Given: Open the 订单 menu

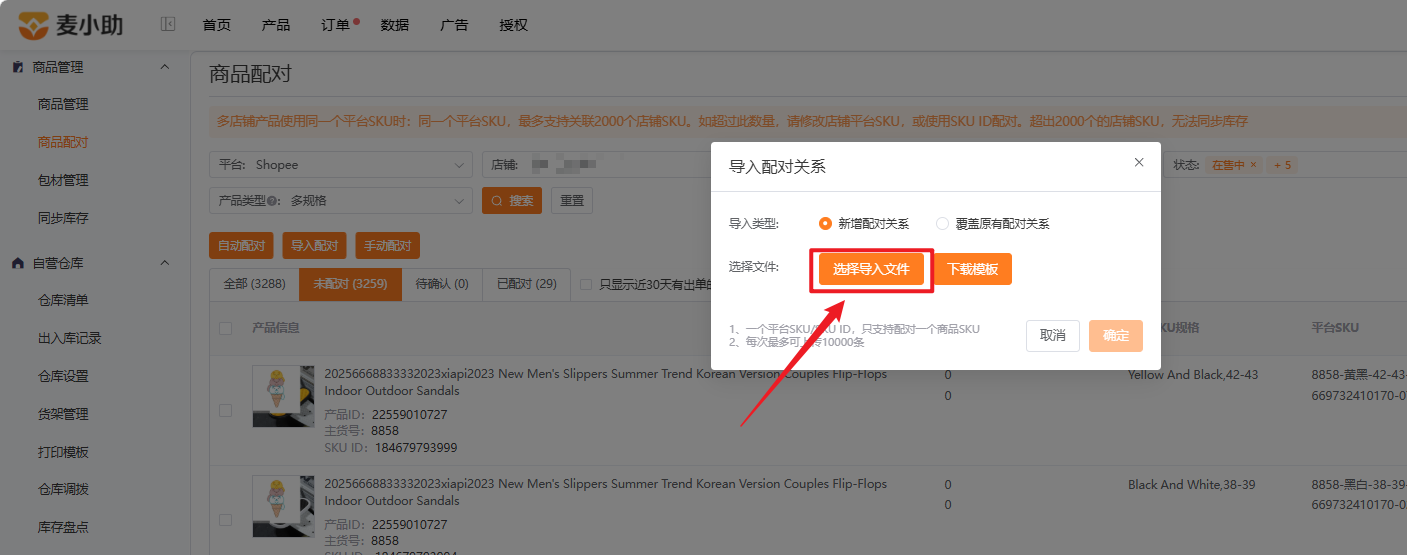Looking at the screenshot, I should pyautogui.click(x=336, y=25).
